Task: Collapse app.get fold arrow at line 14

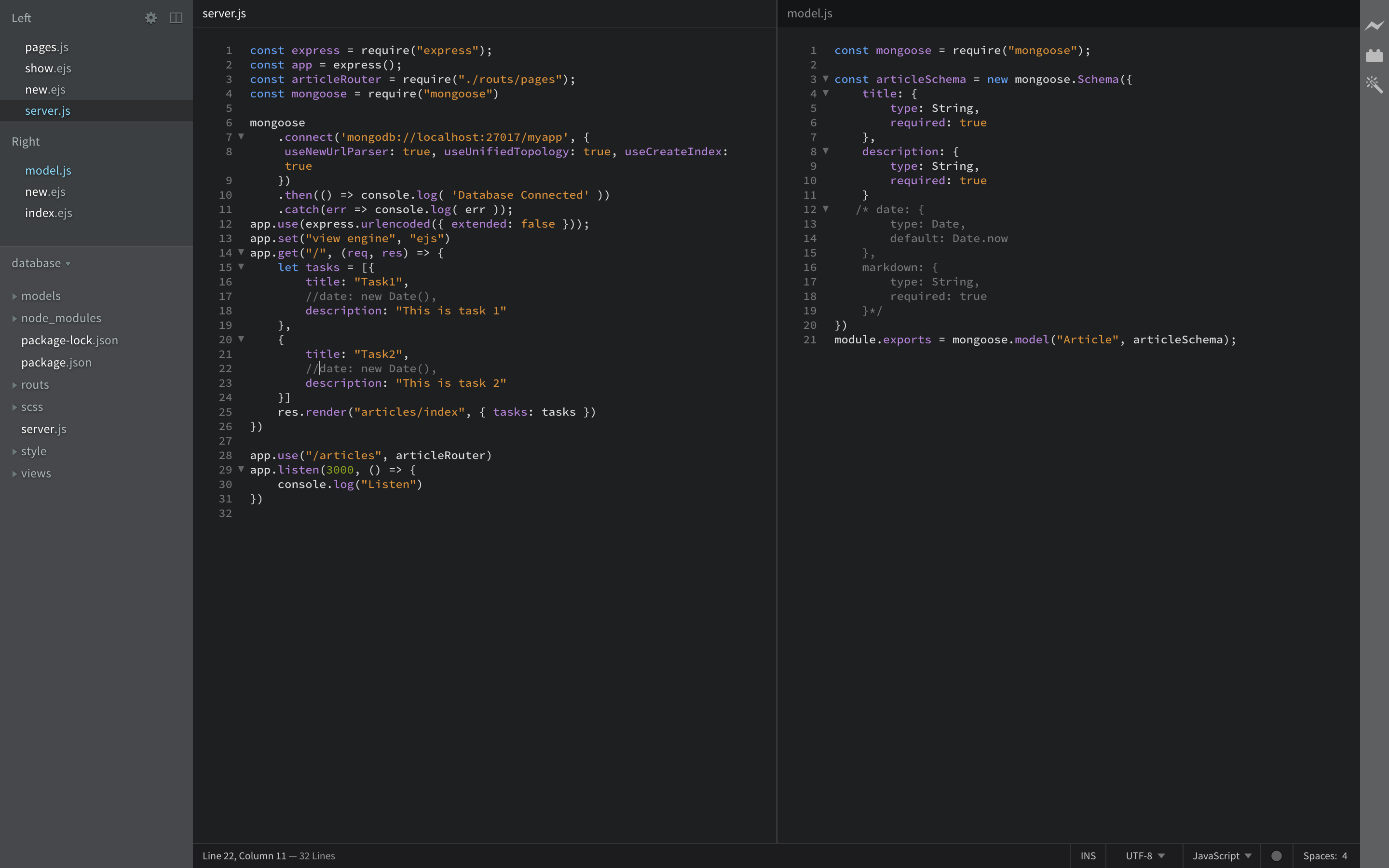Action: click(x=241, y=252)
